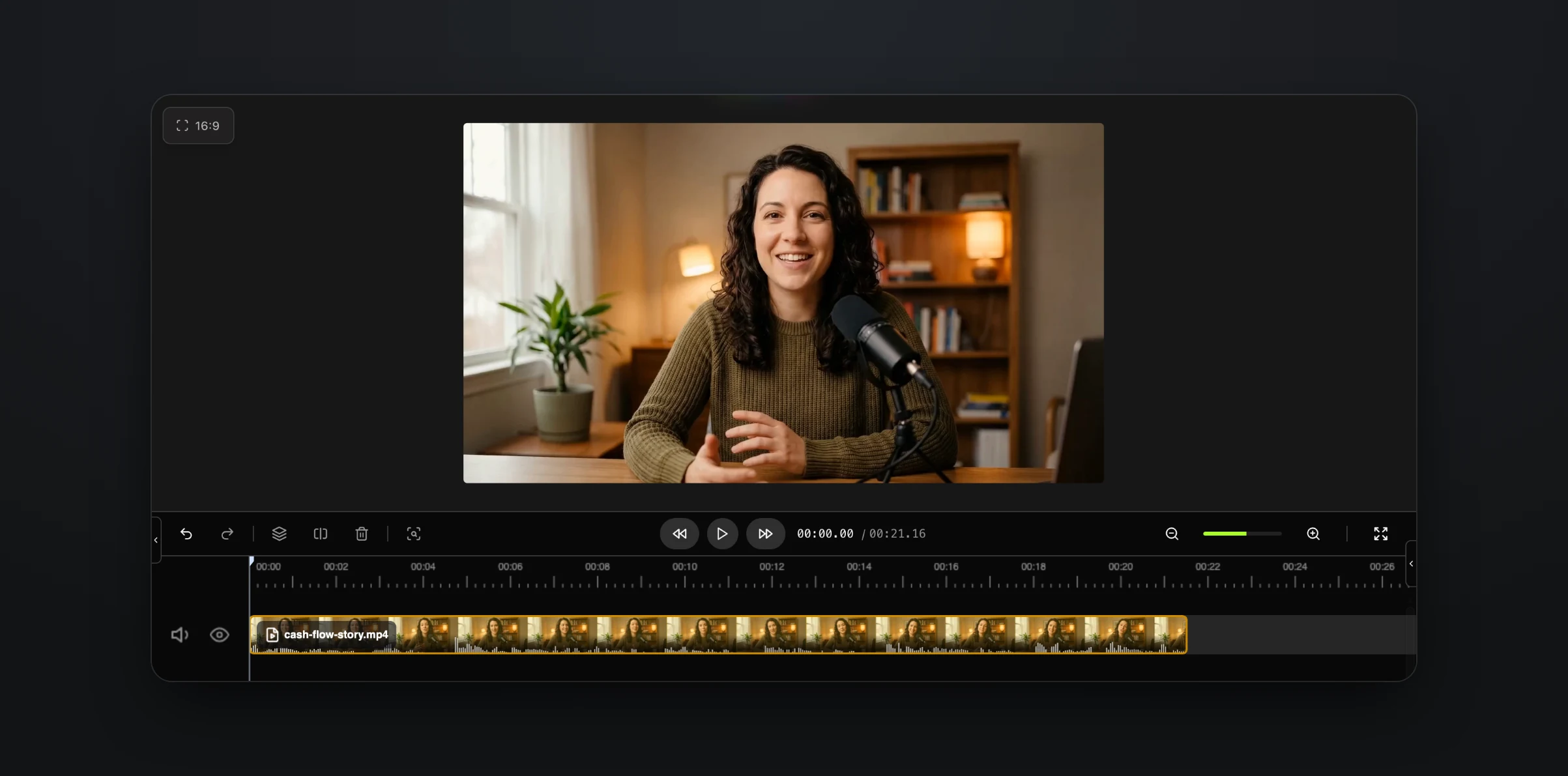Click the playhead handle at 00:00
The width and height of the screenshot is (1568, 776).
(x=251, y=562)
